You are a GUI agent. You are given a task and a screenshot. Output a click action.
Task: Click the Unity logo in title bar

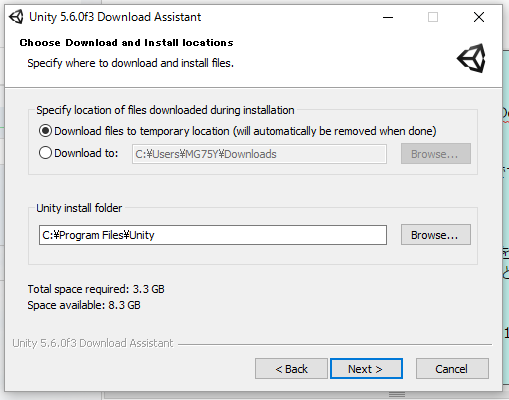tap(16, 17)
